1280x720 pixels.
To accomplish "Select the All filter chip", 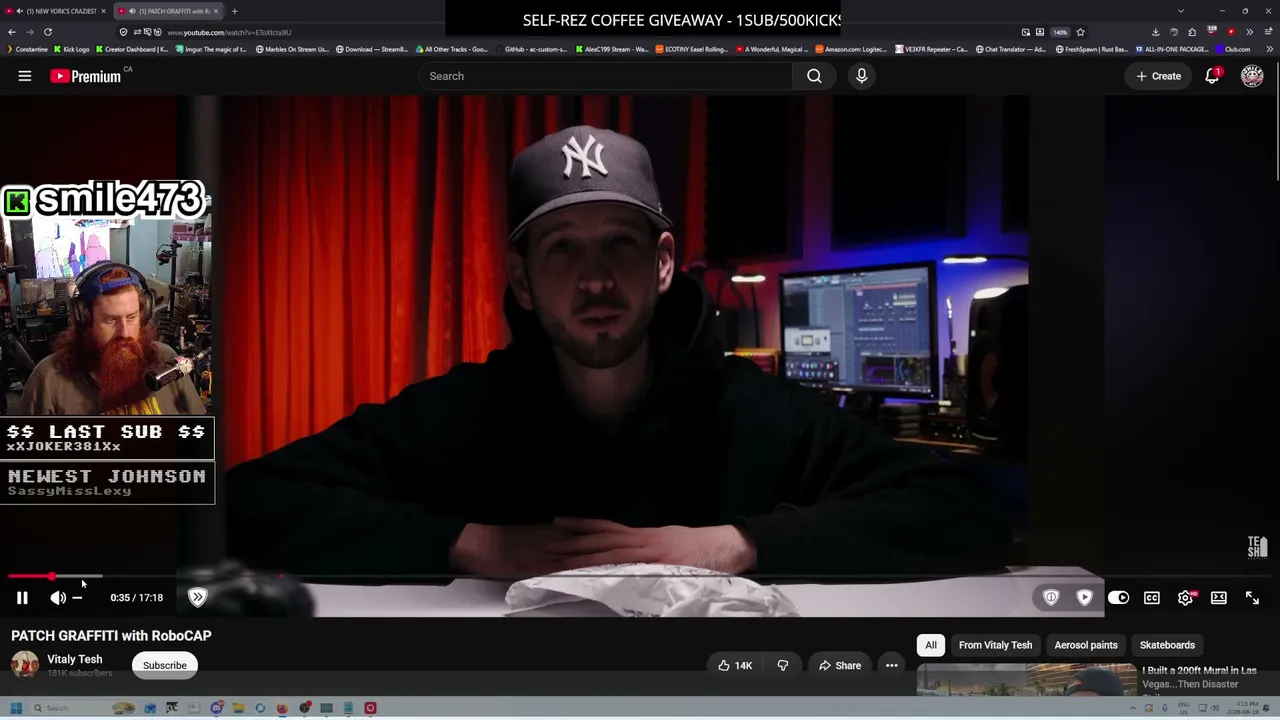I will (x=931, y=645).
